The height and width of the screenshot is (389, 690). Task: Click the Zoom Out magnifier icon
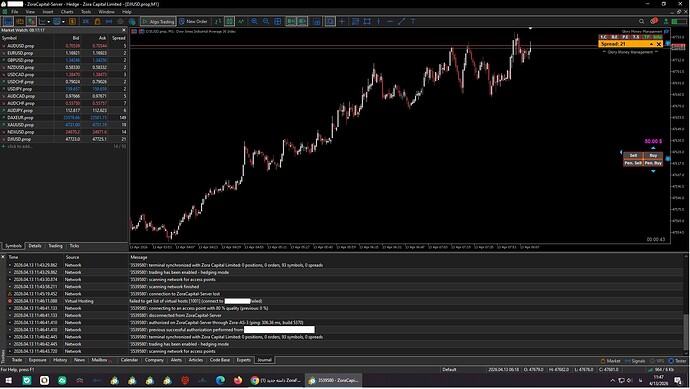[266, 21]
